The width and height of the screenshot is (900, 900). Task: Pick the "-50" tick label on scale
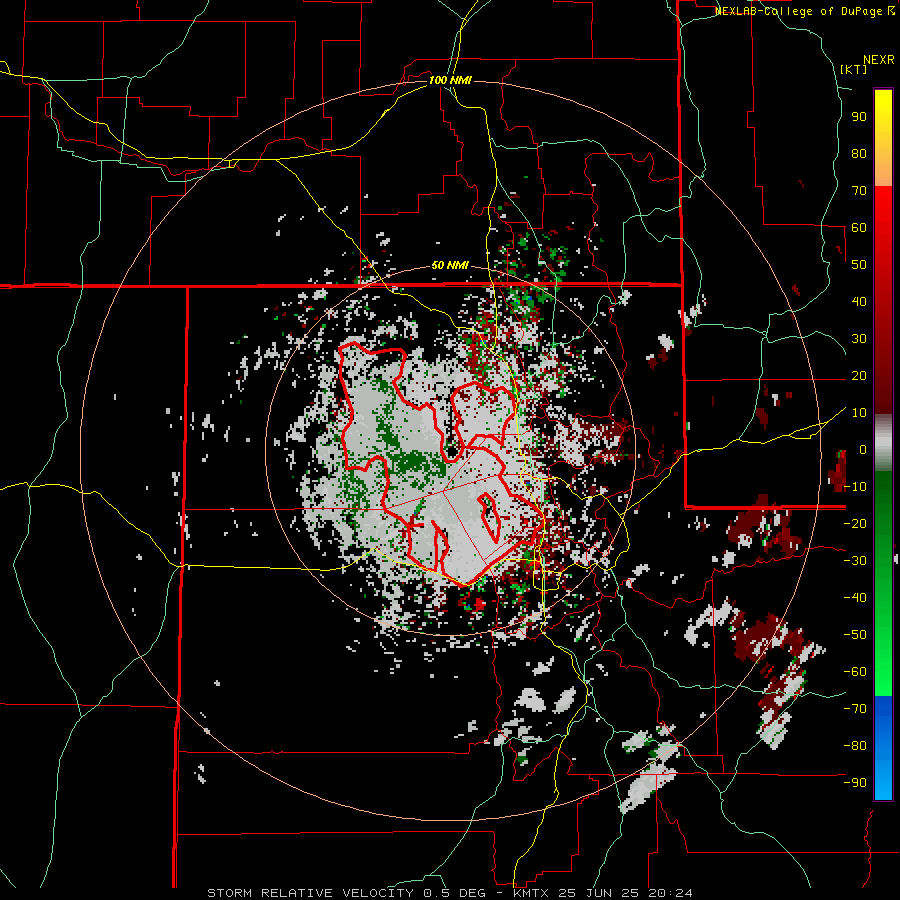tap(855, 635)
